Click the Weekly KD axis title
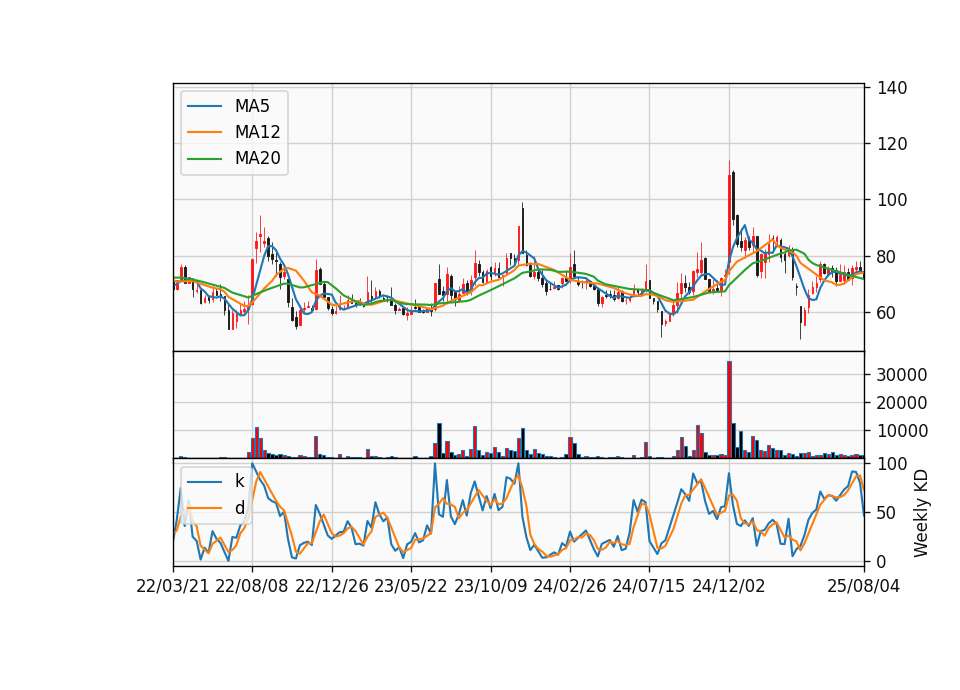 [921, 513]
